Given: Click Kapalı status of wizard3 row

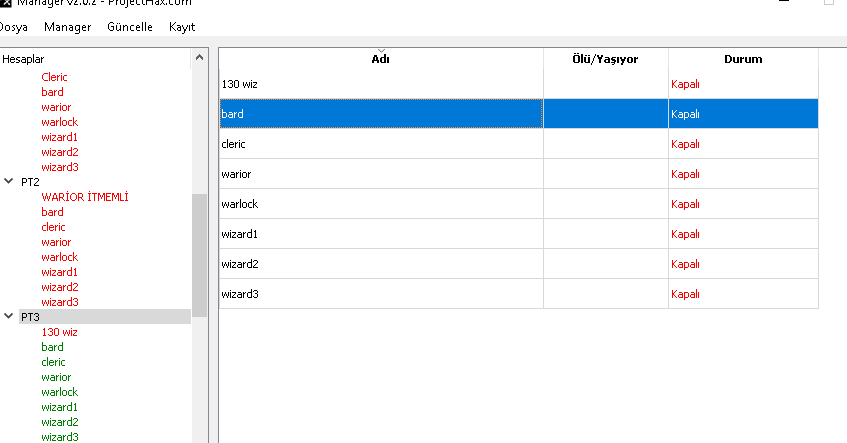Looking at the screenshot, I should (x=685, y=294).
